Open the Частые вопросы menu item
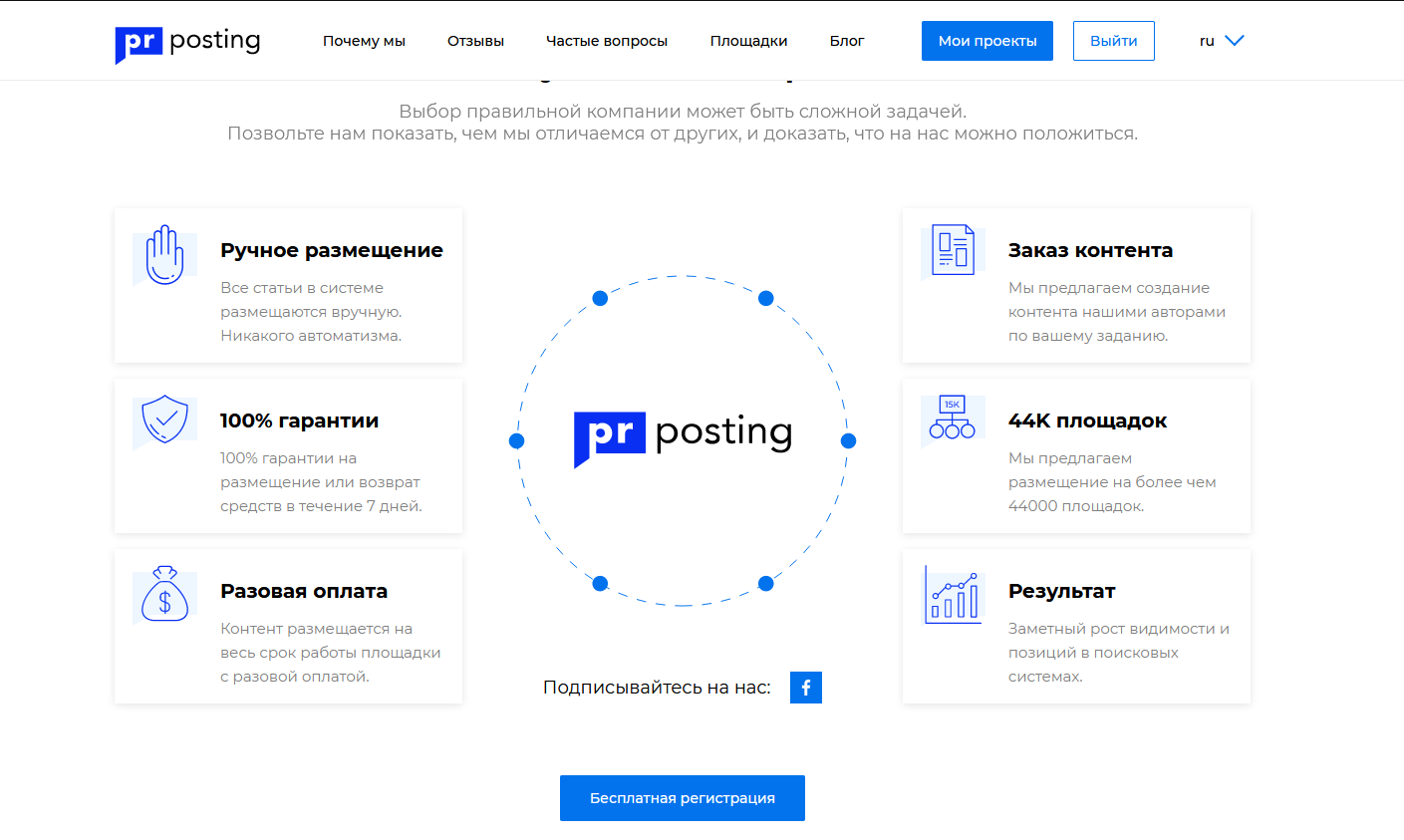 click(x=607, y=41)
